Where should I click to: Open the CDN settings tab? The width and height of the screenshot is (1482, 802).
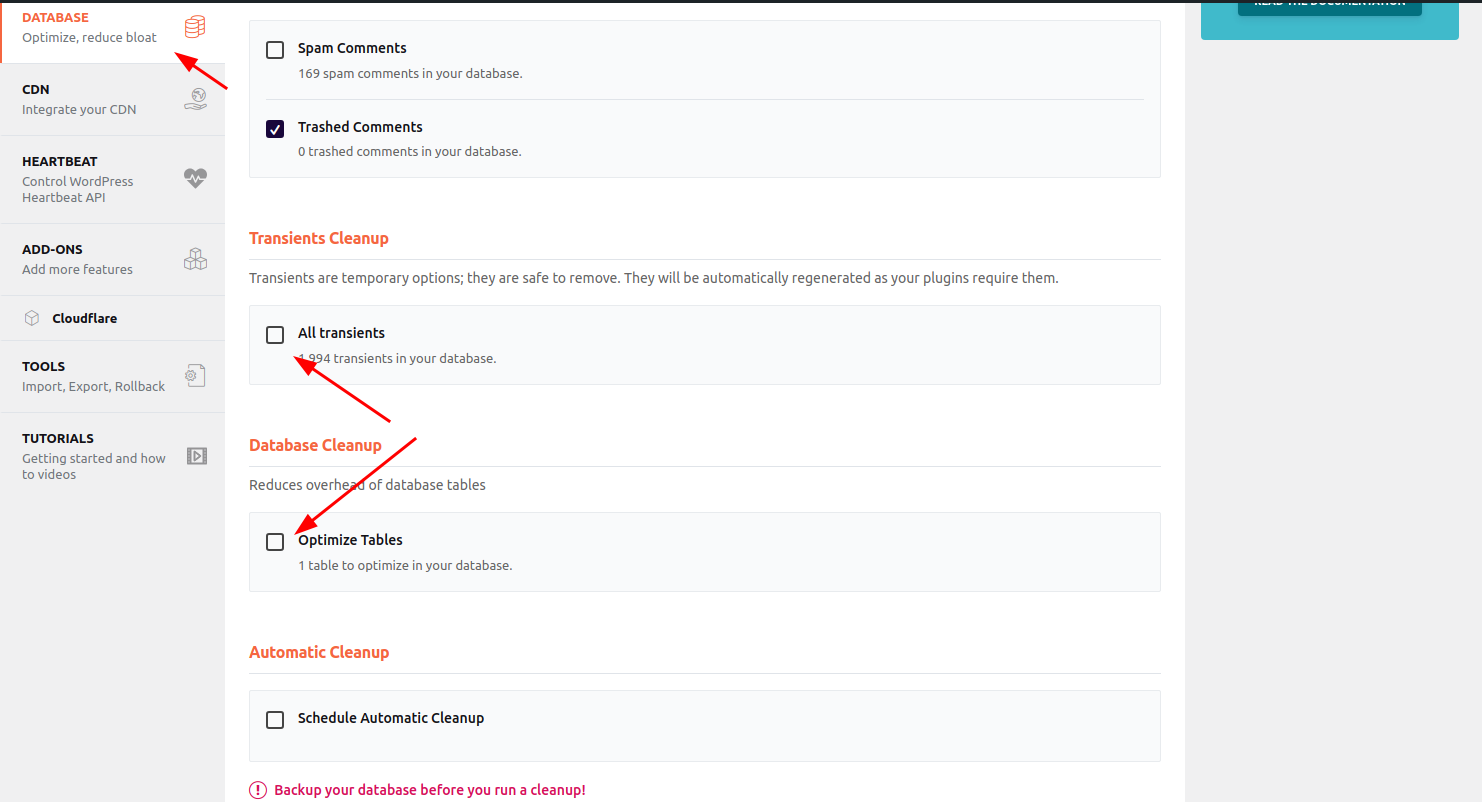80,99
